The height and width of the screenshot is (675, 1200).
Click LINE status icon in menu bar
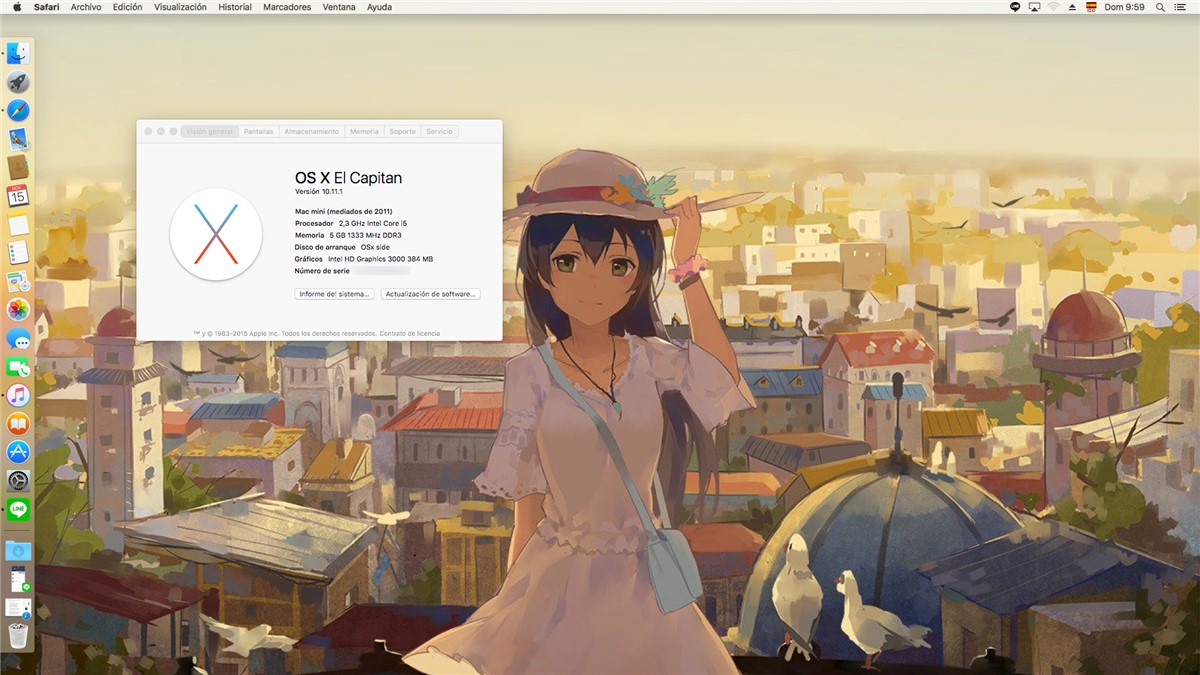point(1015,7)
